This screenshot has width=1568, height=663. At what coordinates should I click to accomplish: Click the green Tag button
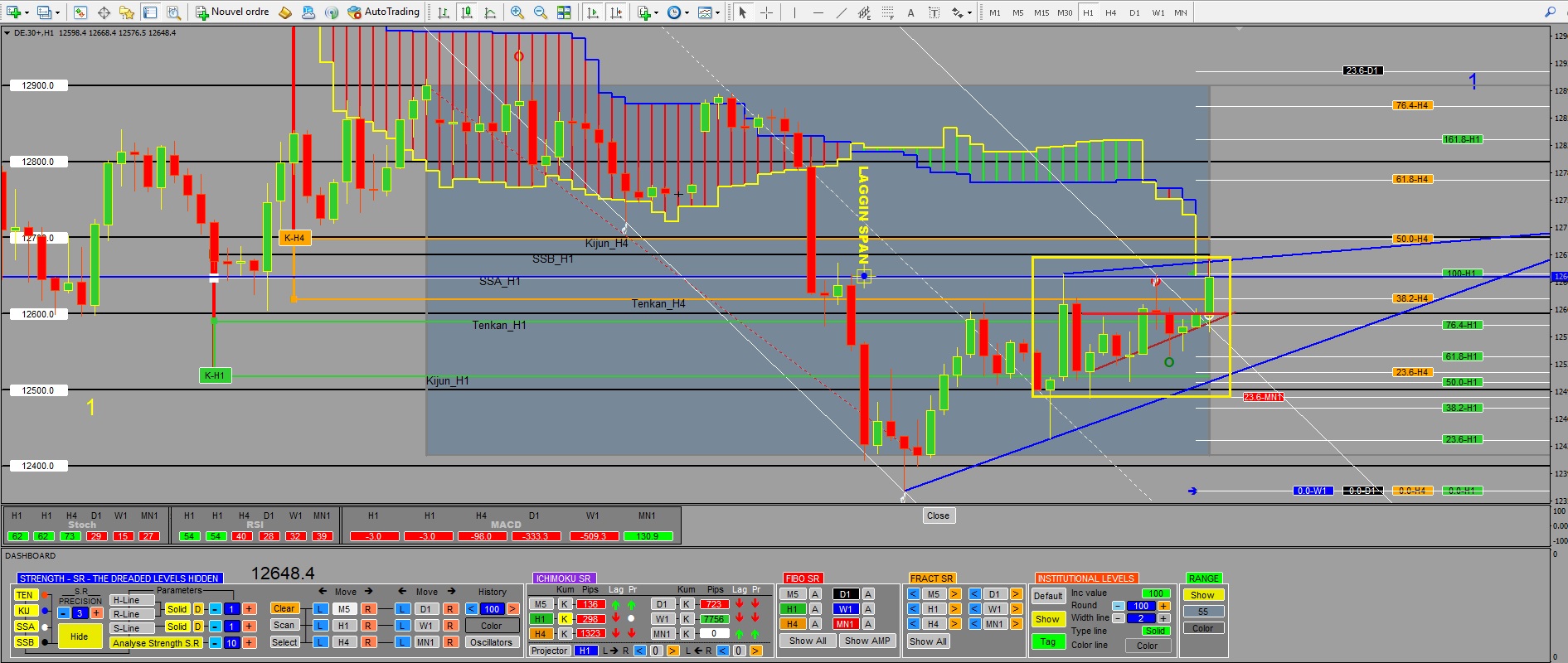click(1048, 641)
